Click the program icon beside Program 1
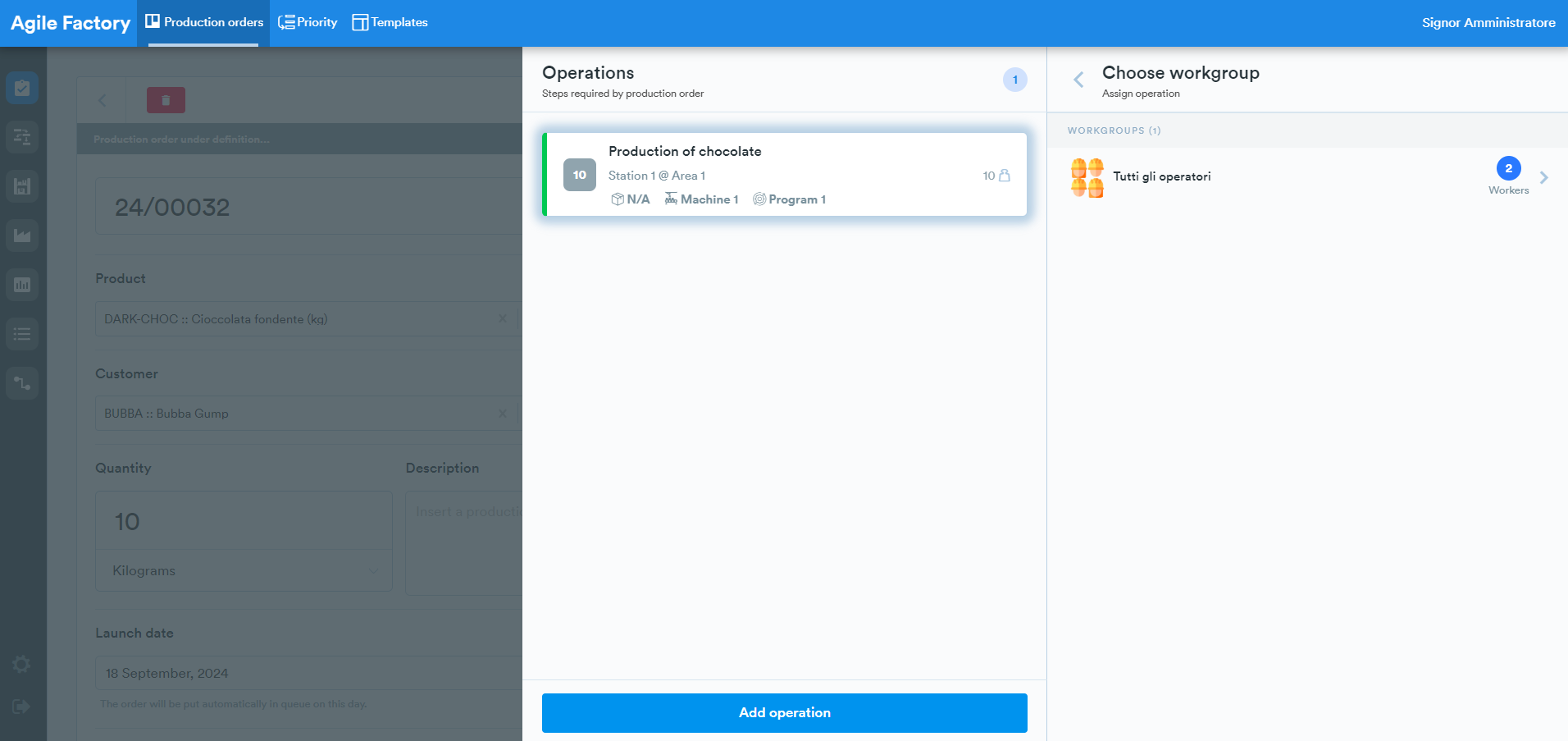 coord(759,199)
